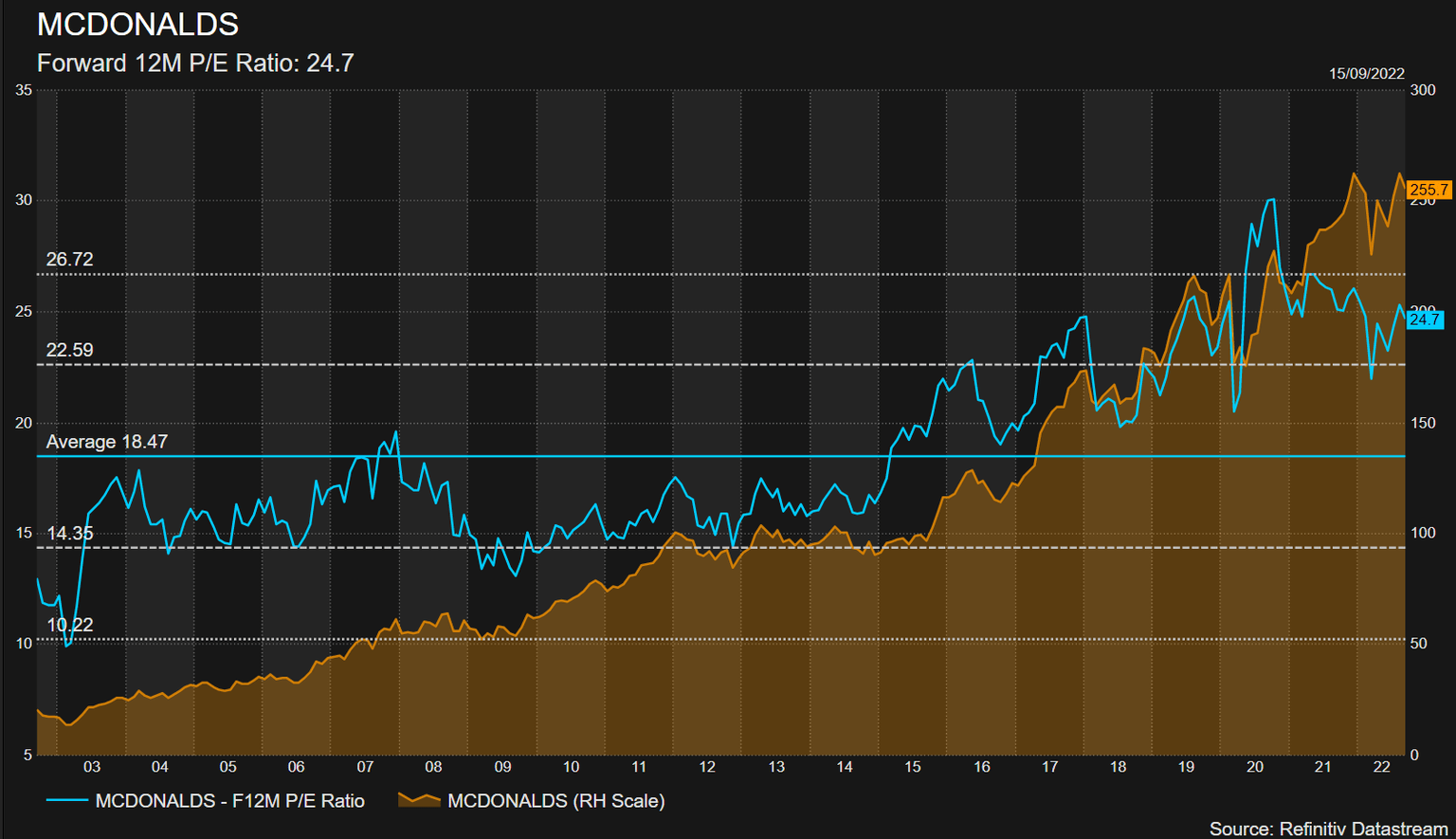Select left-axis P/E tick label 25
Image resolution: width=1456 pixels, height=839 pixels.
click(24, 312)
